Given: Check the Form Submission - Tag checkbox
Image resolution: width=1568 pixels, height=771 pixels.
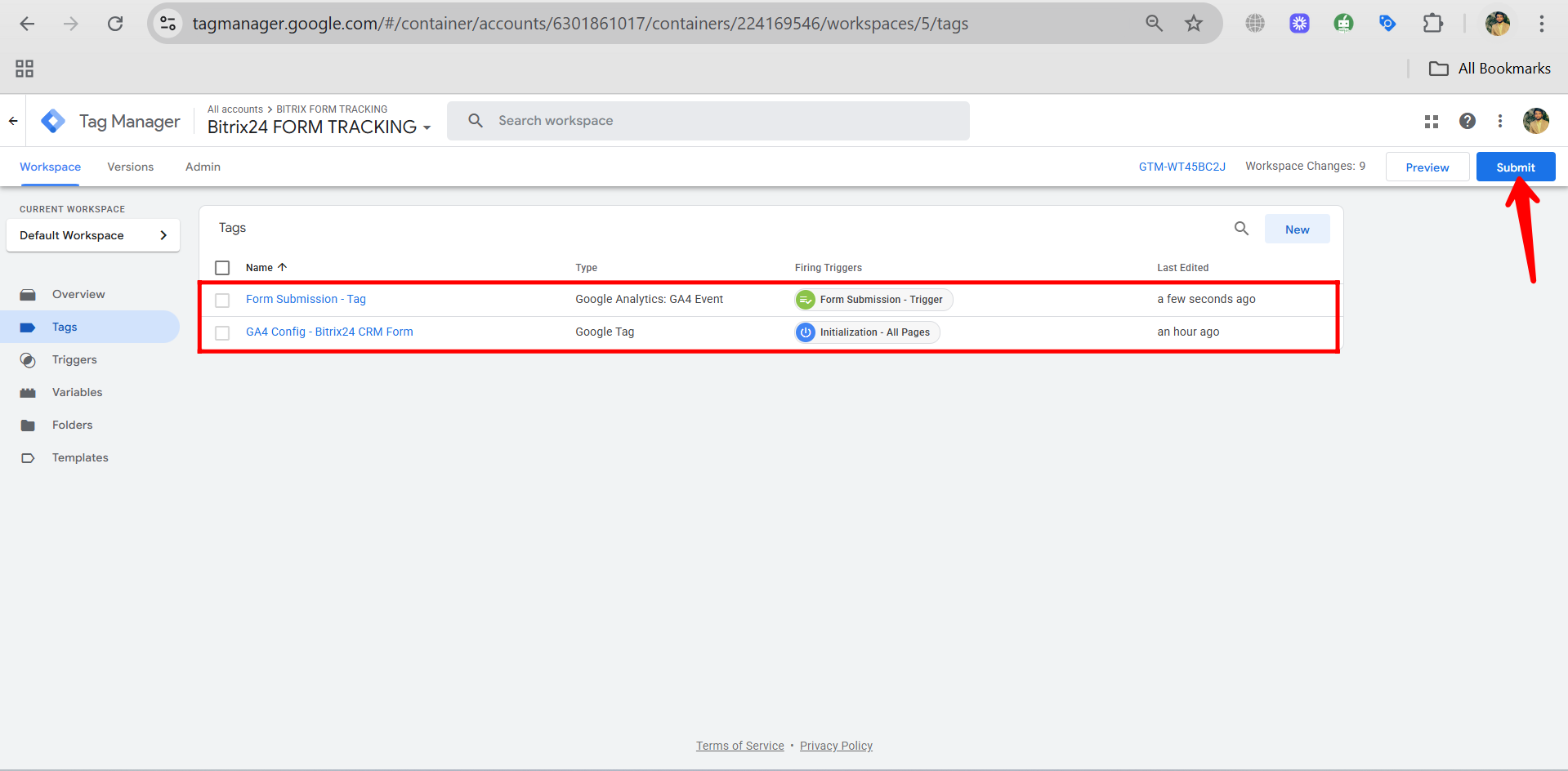Looking at the screenshot, I should [x=222, y=301].
